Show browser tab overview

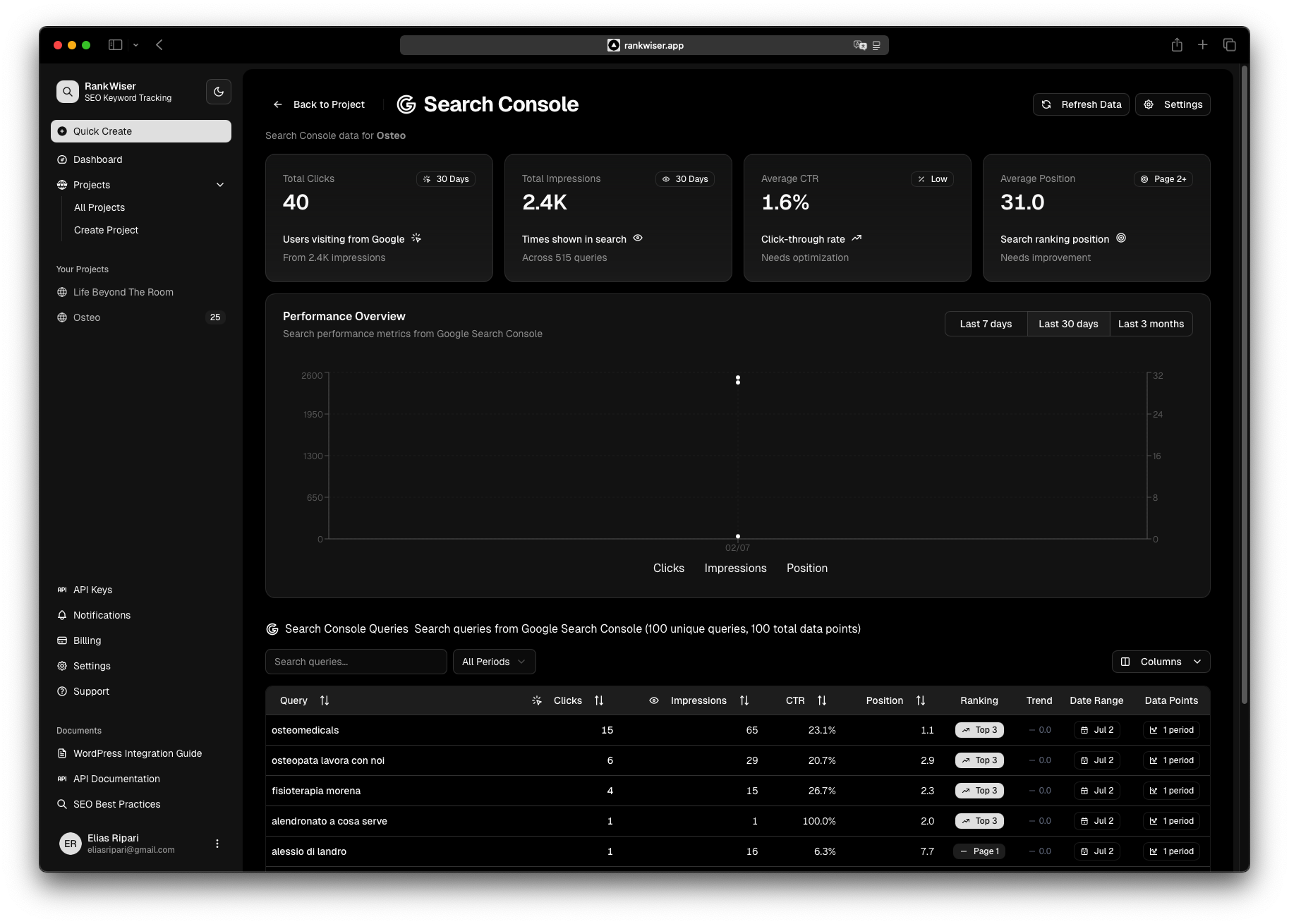coord(1230,45)
